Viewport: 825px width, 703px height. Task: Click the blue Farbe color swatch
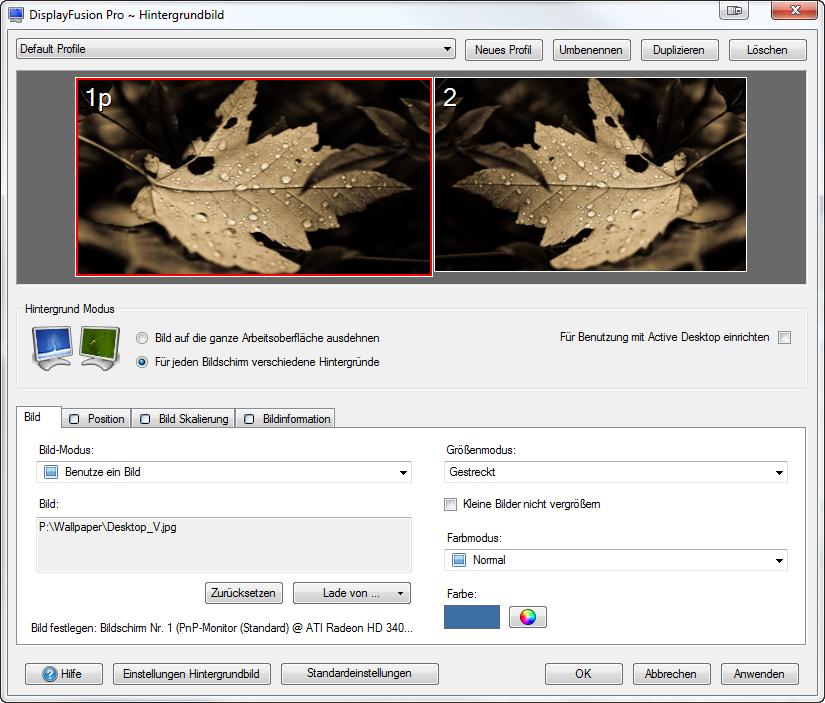(472, 617)
